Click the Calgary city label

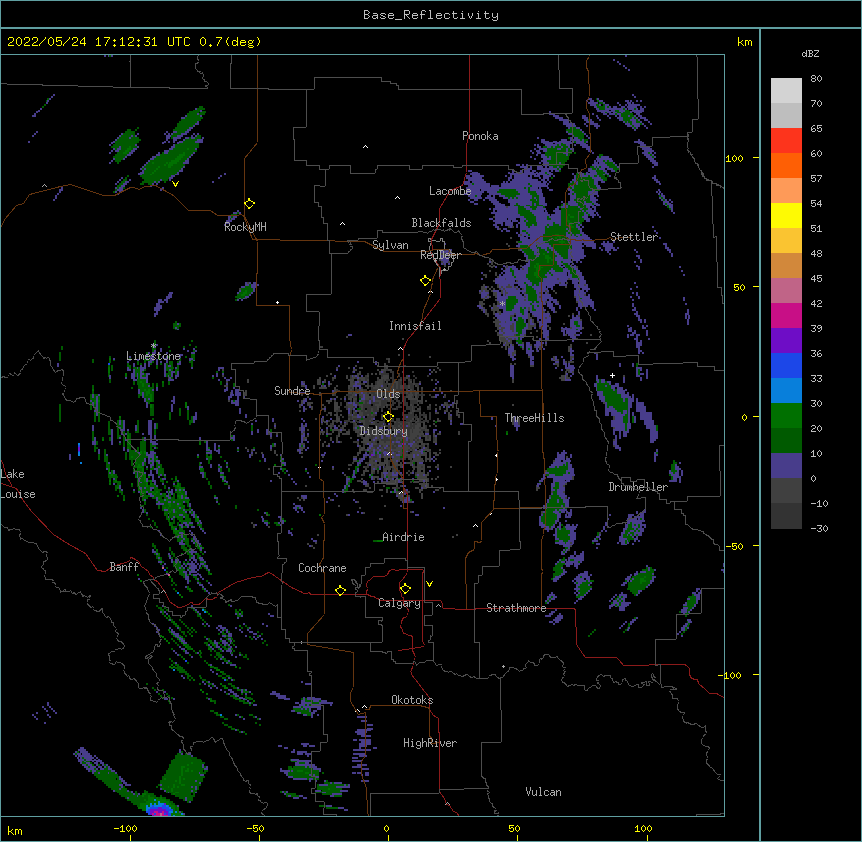pos(399,603)
